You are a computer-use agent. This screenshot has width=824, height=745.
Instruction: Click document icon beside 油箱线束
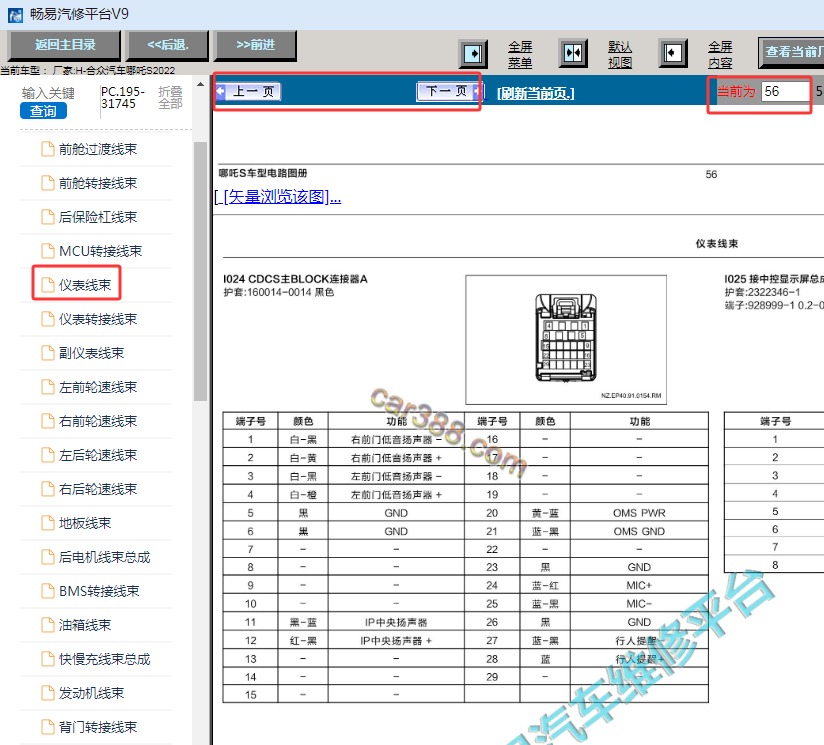point(48,625)
